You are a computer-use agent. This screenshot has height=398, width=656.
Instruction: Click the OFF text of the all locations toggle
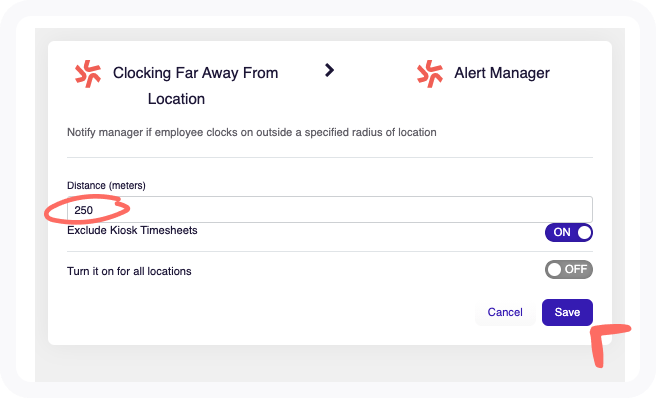click(576, 269)
